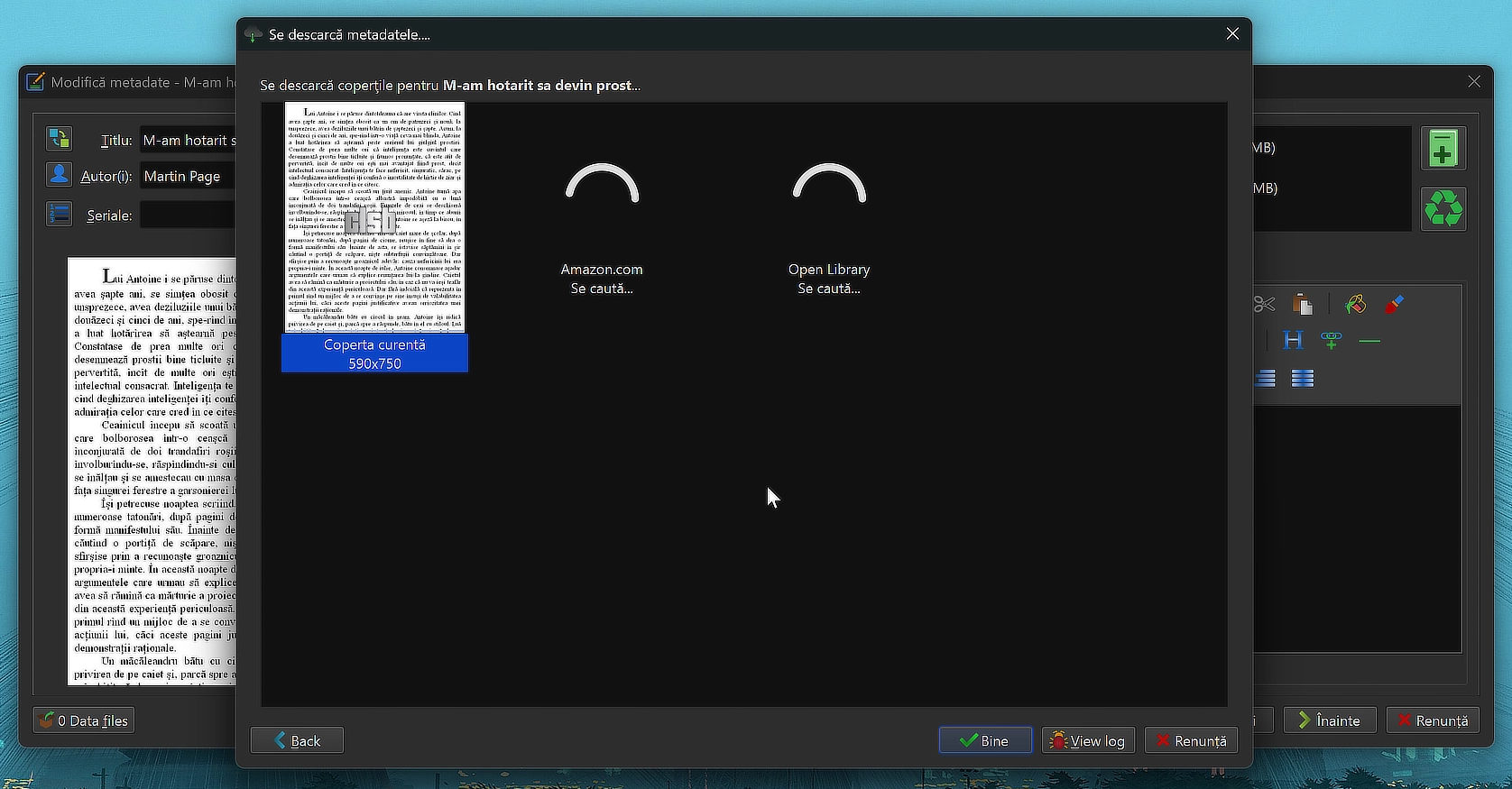This screenshot has width=1512, height=789.
Task: Click the 0 Data files button
Action: pyautogui.click(x=84, y=720)
